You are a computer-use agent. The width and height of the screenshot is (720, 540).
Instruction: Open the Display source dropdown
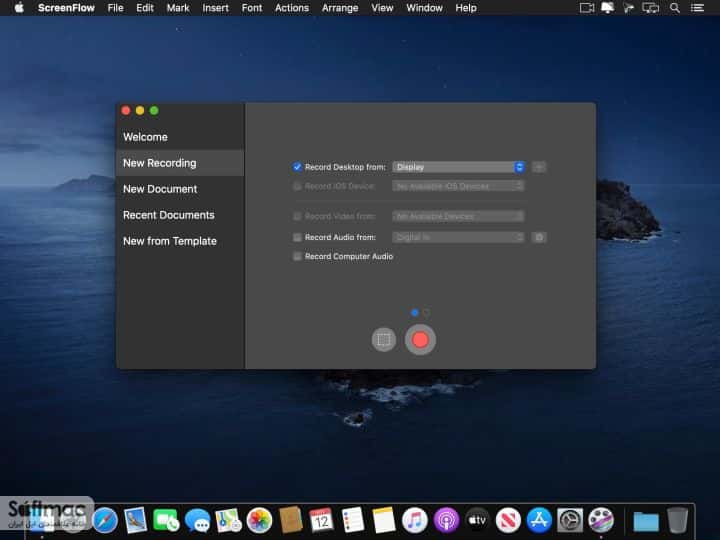458,167
